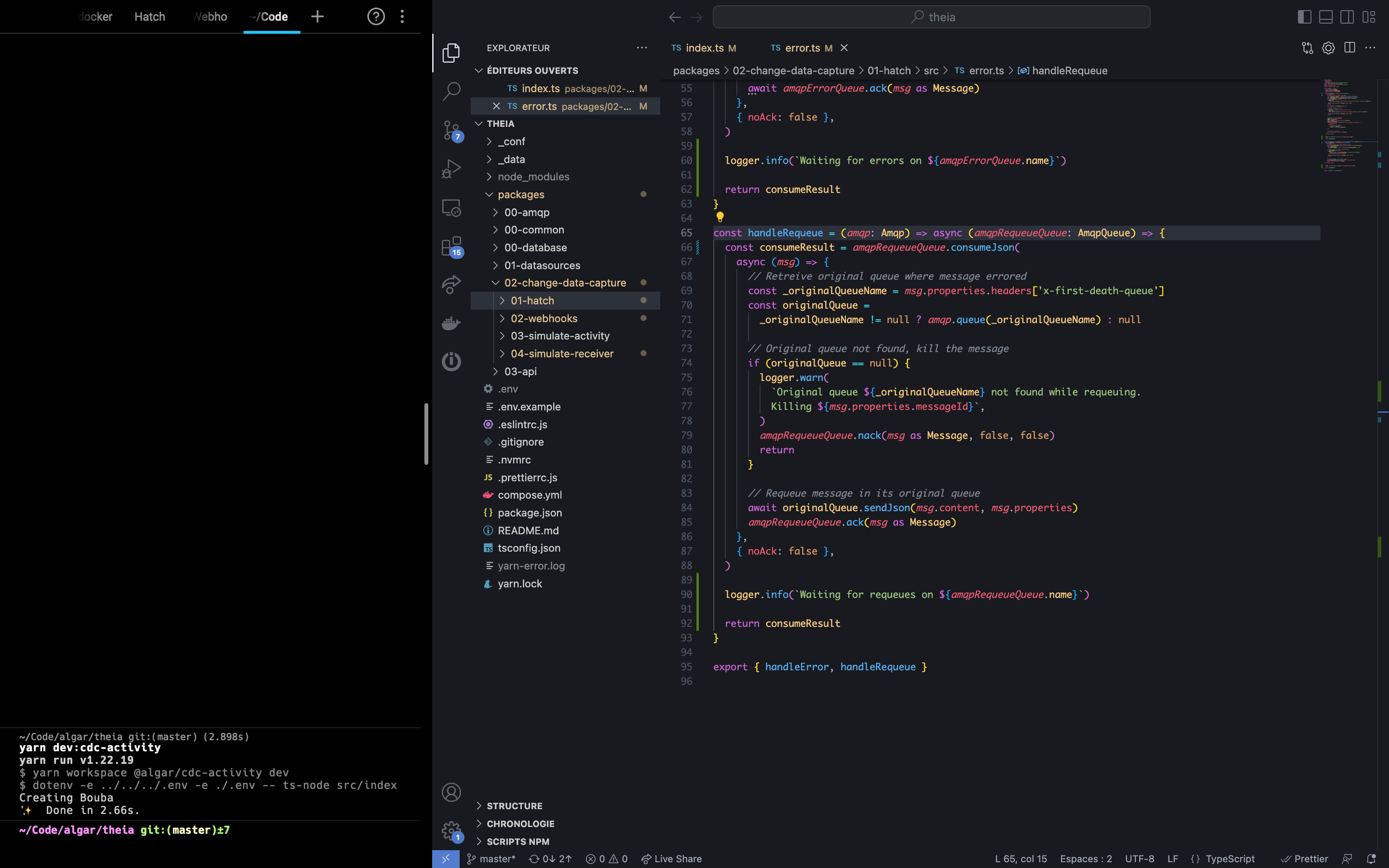Split the editor to the right

click(x=1349, y=48)
